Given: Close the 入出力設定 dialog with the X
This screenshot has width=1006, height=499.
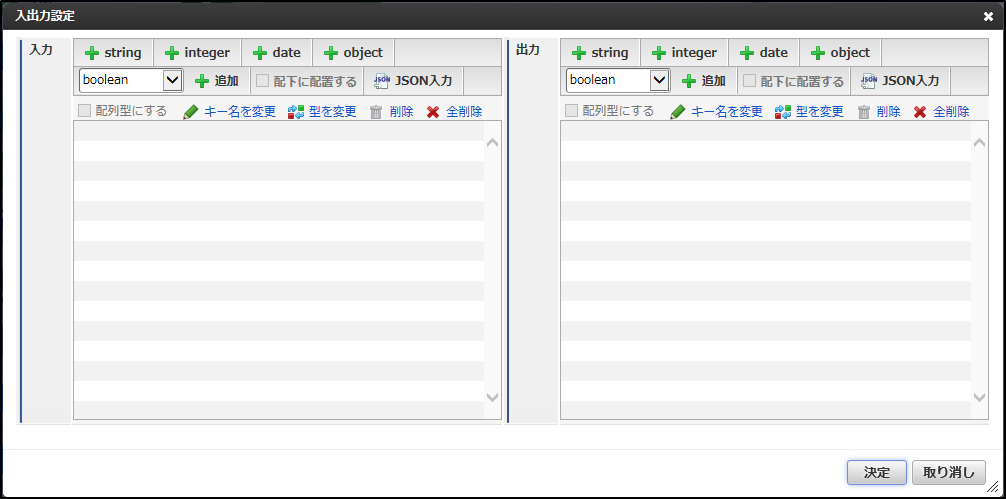Looking at the screenshot, I should [x=988, y=17].
